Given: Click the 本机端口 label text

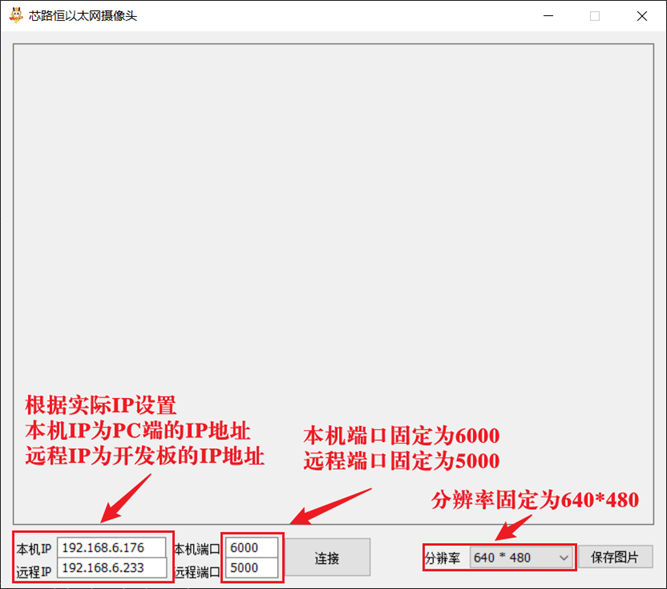Looking at the screenshot, I should coord(197,549).
